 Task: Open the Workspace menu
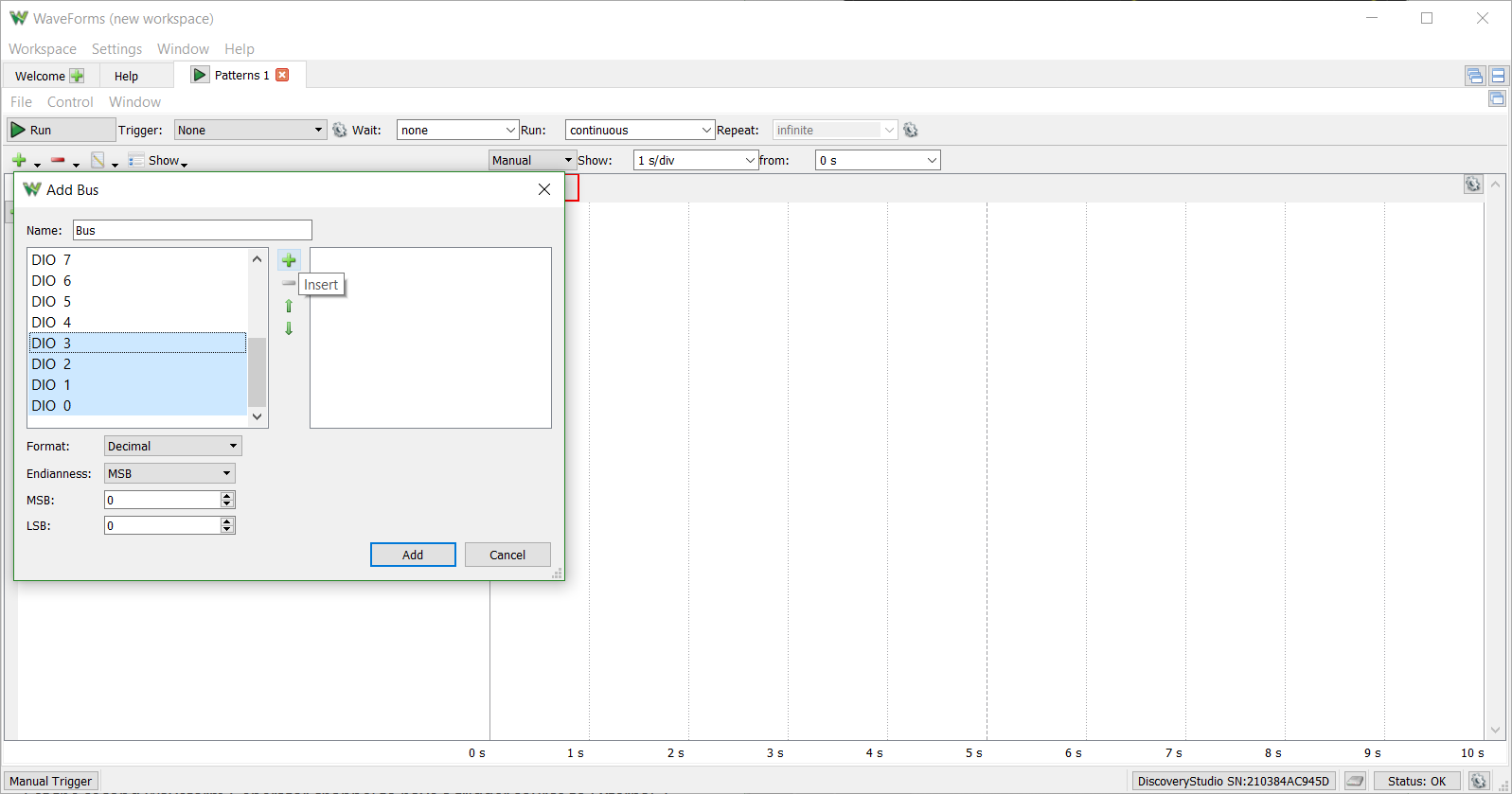(43, 49)
